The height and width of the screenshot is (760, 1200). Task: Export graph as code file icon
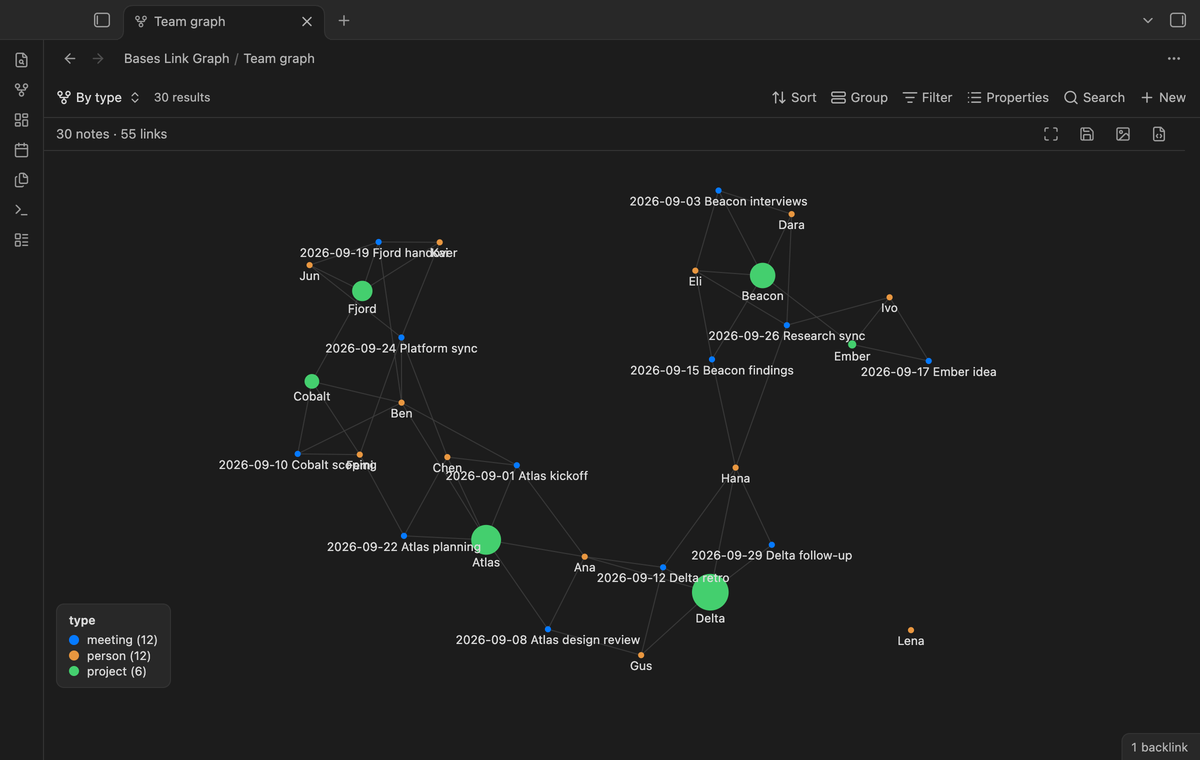(1159, 134)
